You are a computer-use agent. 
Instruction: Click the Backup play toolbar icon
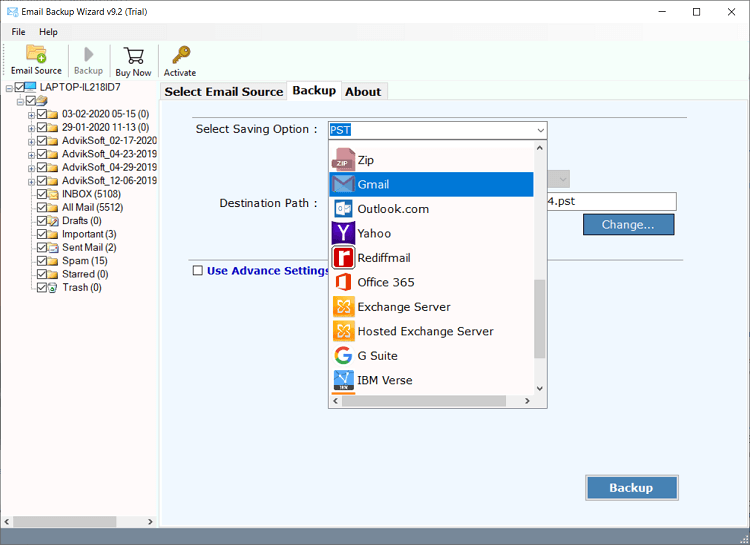point(88,55)
